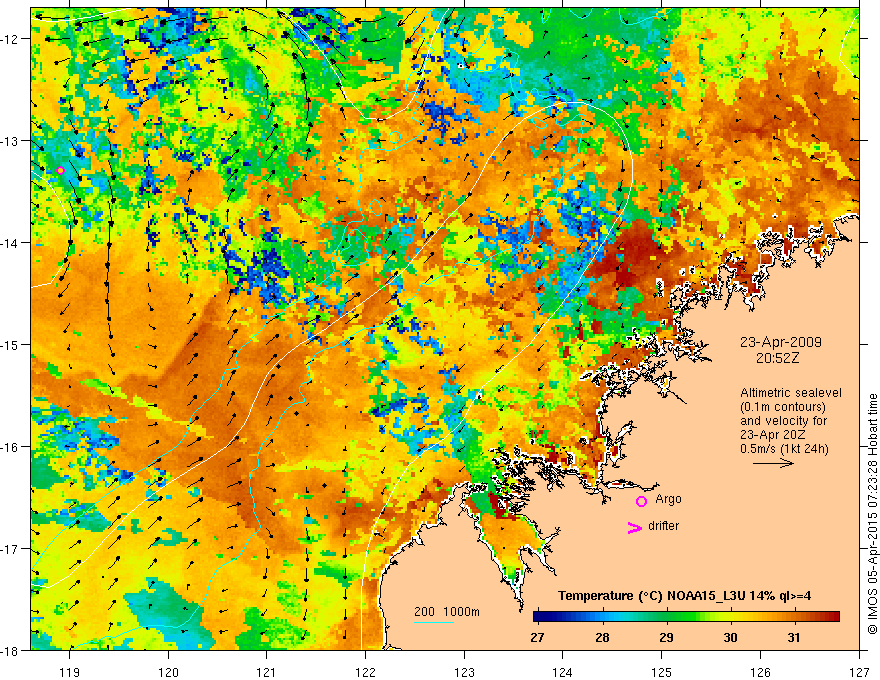Click the Altimetric sealevel caption
Image resolution: width=880 pixels, height=680 pixels.
click(791, 393)
